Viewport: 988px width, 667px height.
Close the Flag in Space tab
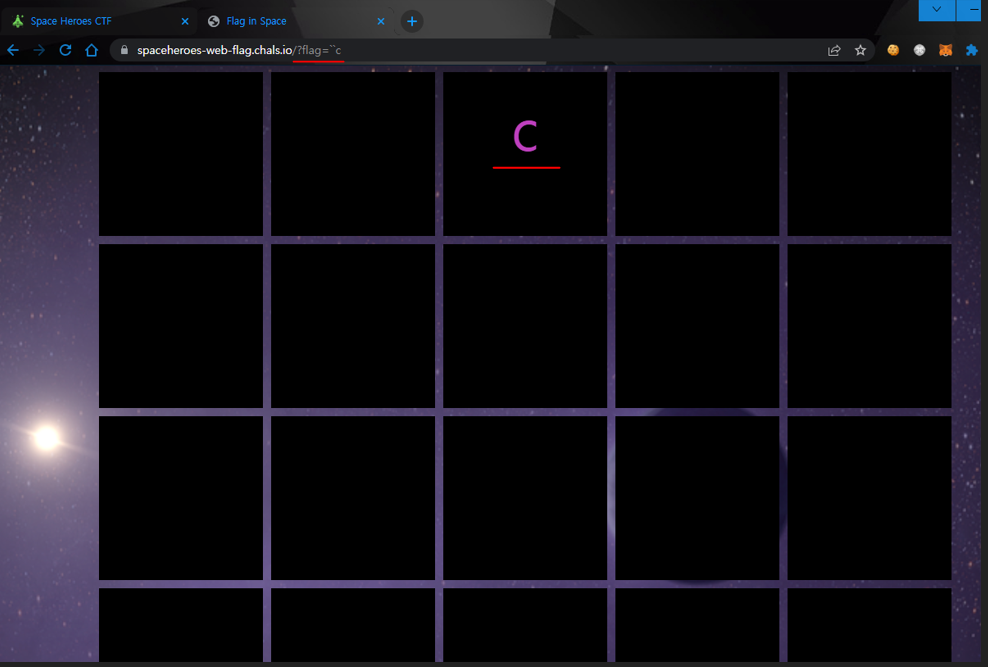click(381, 21)
